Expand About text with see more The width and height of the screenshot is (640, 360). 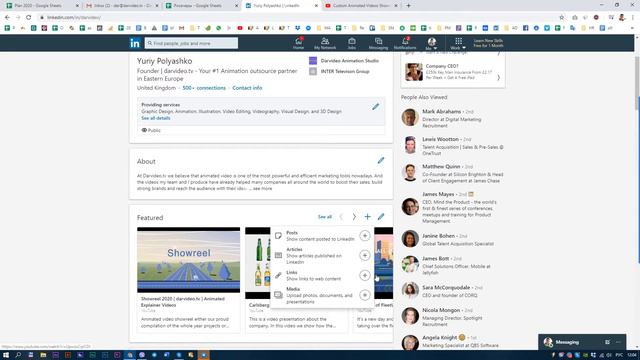coord(262,189)
